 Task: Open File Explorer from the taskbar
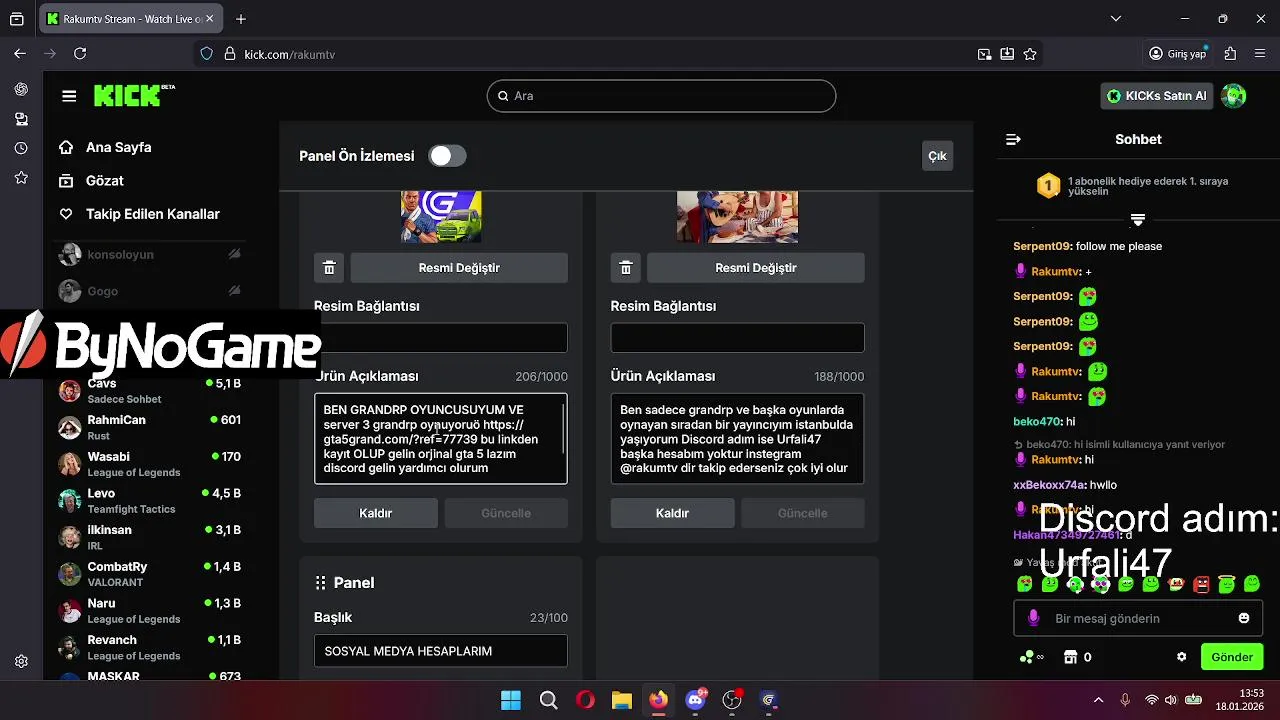pos(622,700)
